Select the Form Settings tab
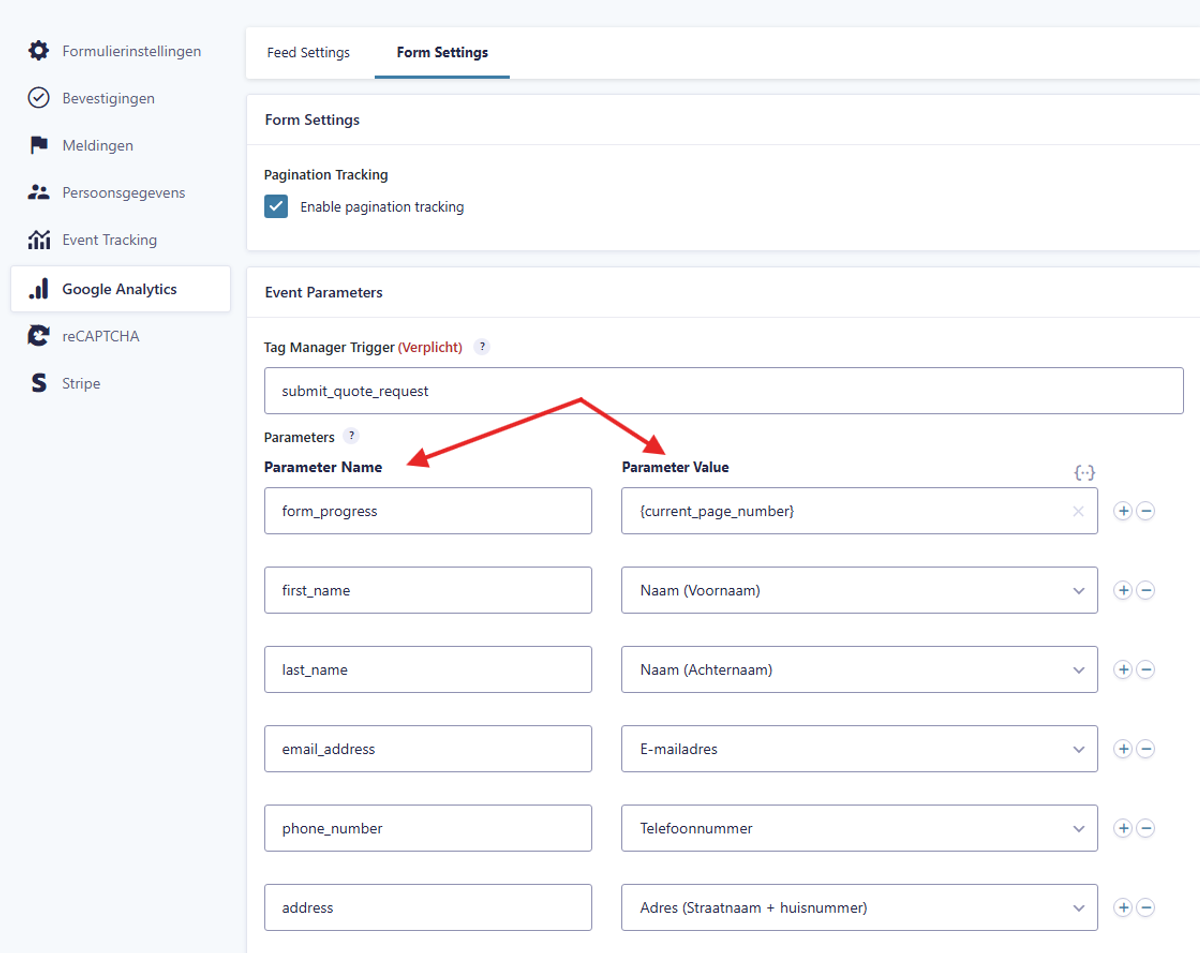 tap(442, 52)
